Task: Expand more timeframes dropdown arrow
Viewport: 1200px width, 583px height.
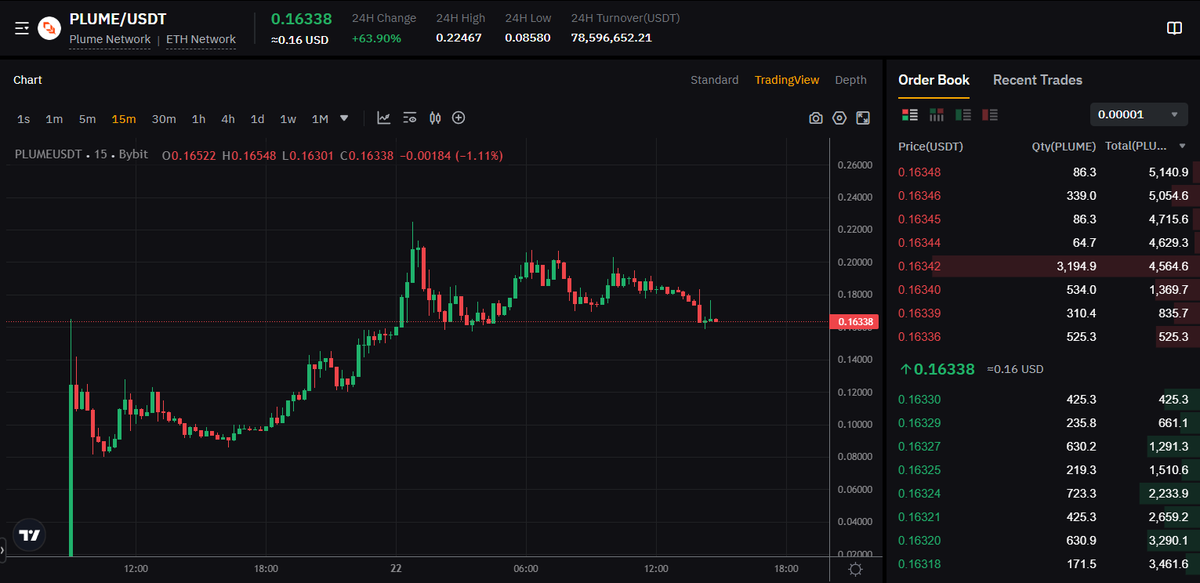Action: (344, 118)
